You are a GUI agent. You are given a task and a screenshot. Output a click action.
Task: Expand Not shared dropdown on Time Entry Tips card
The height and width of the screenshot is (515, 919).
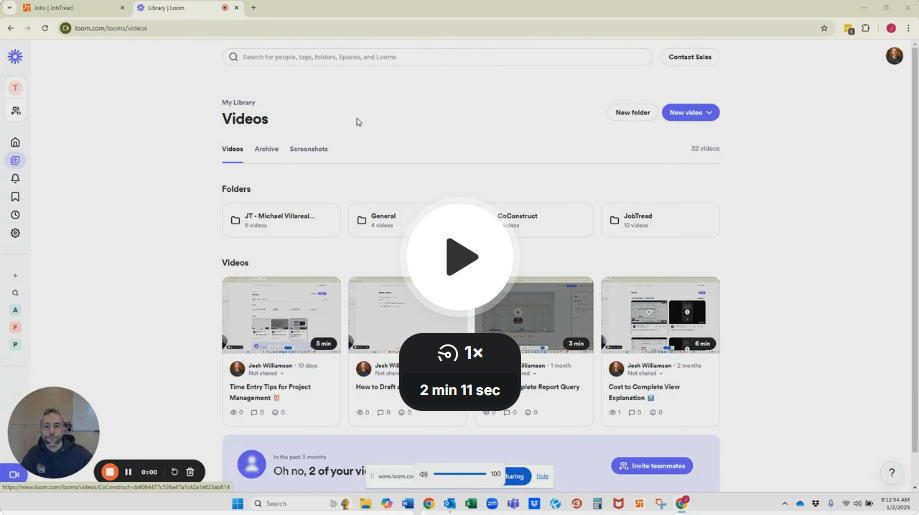click(266, 373)
